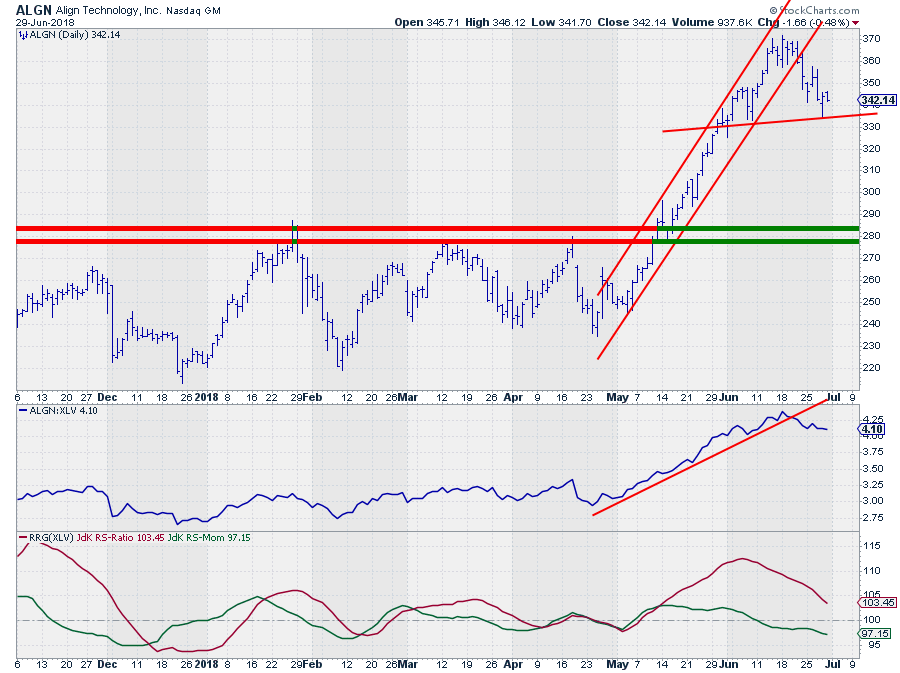Click the bar-chart icon beside ALGN (Daily)

(x=23, y=35)
